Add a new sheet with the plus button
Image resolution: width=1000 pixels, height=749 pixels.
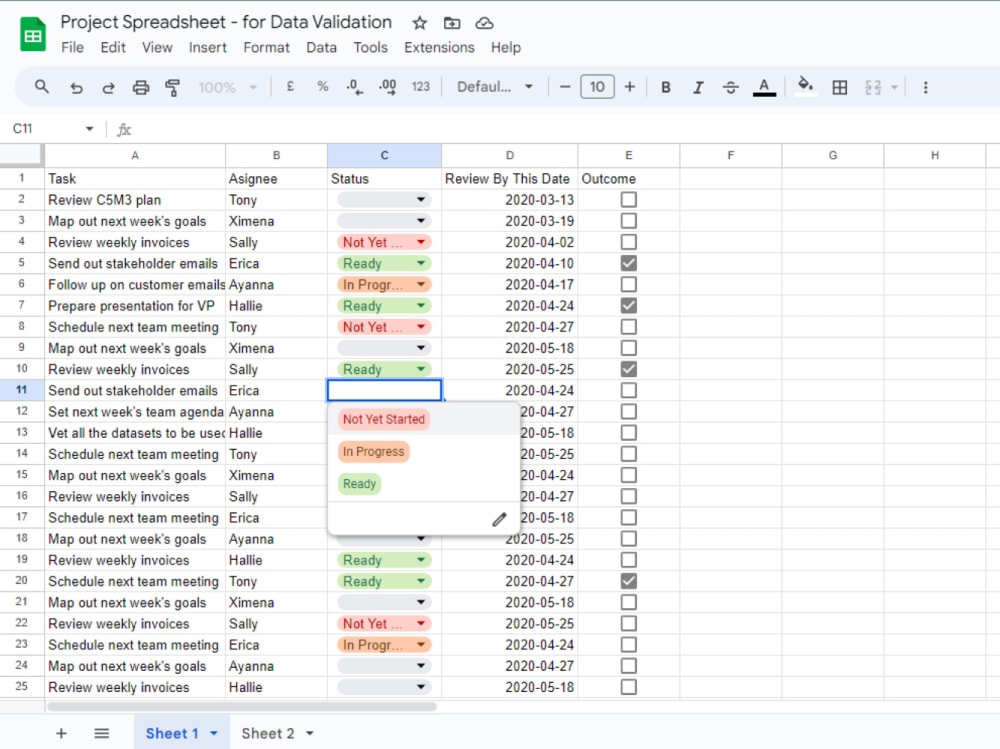(61, 733)
